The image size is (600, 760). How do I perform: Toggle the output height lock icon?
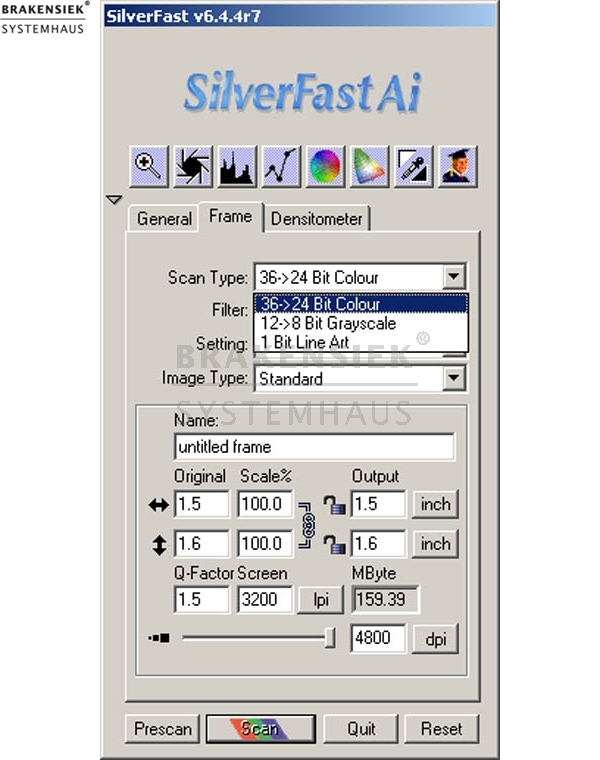(x=335, y=544)
